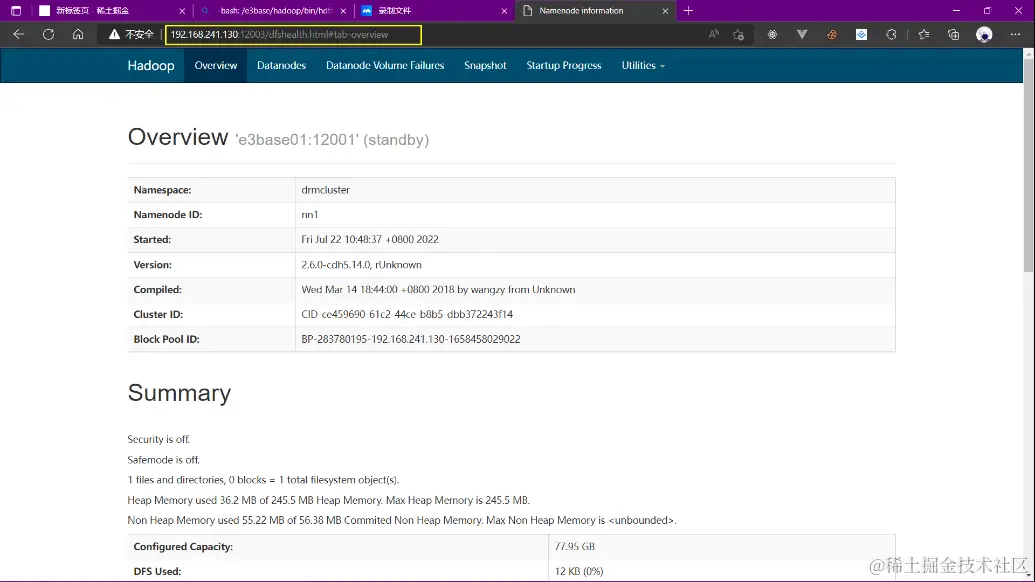
Task: Click the page vertical scrollbar thumb
Action: click(1028, 165)
